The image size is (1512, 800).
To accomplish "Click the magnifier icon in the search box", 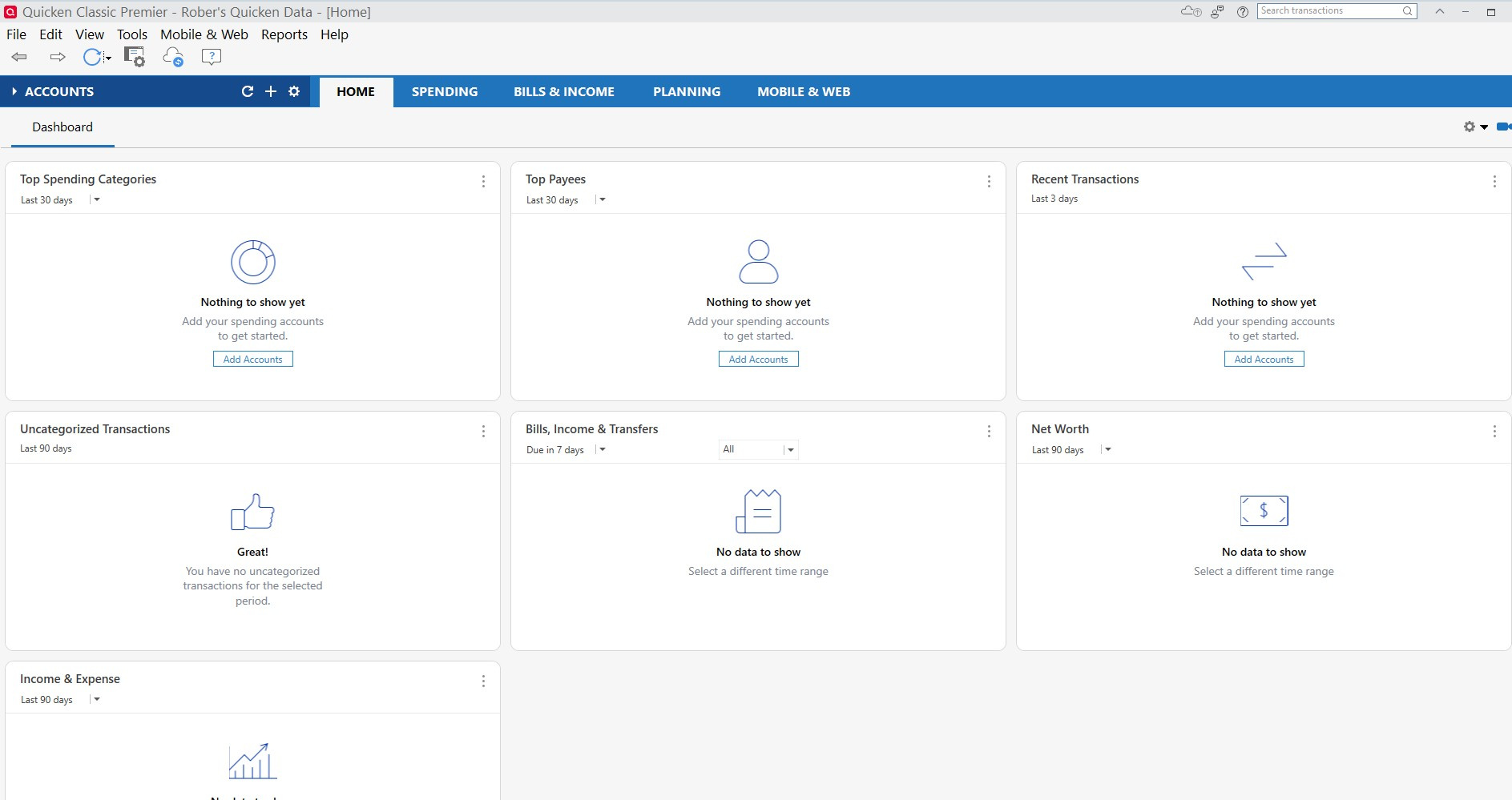I will [1407, 11].
